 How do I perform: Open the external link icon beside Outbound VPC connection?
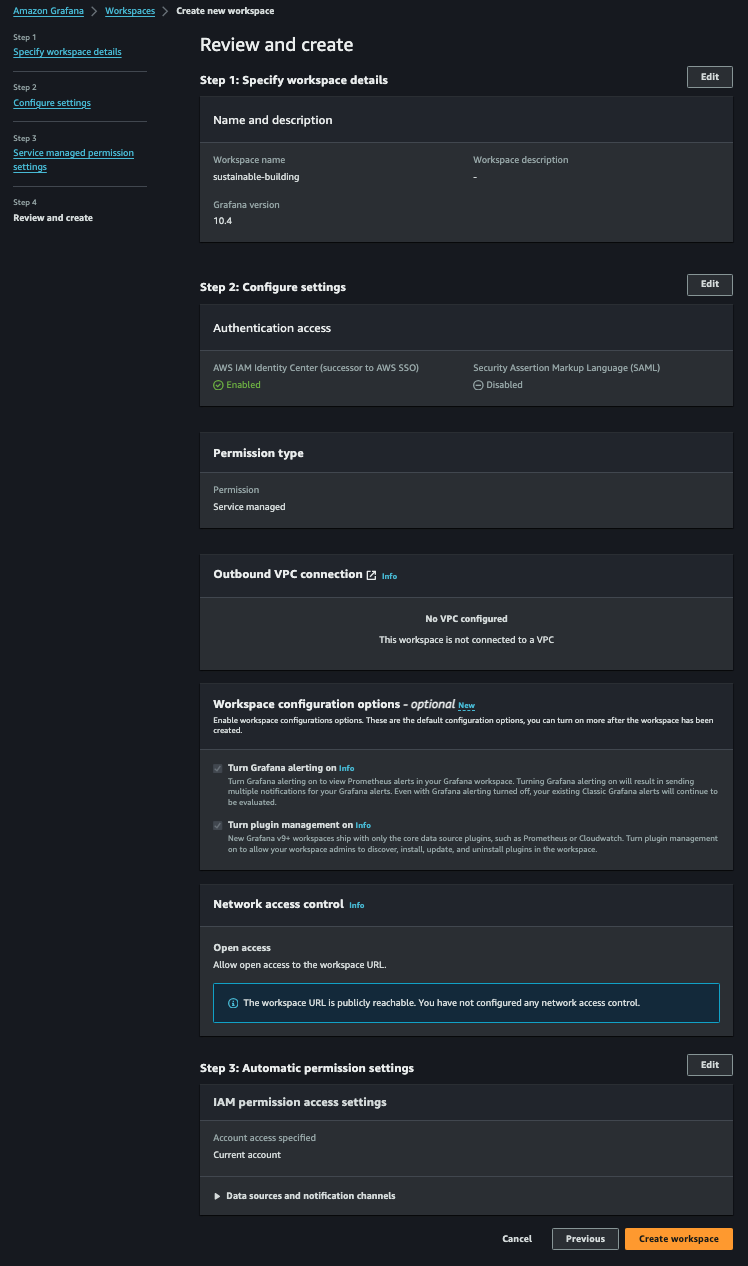[x=371, y=575]
